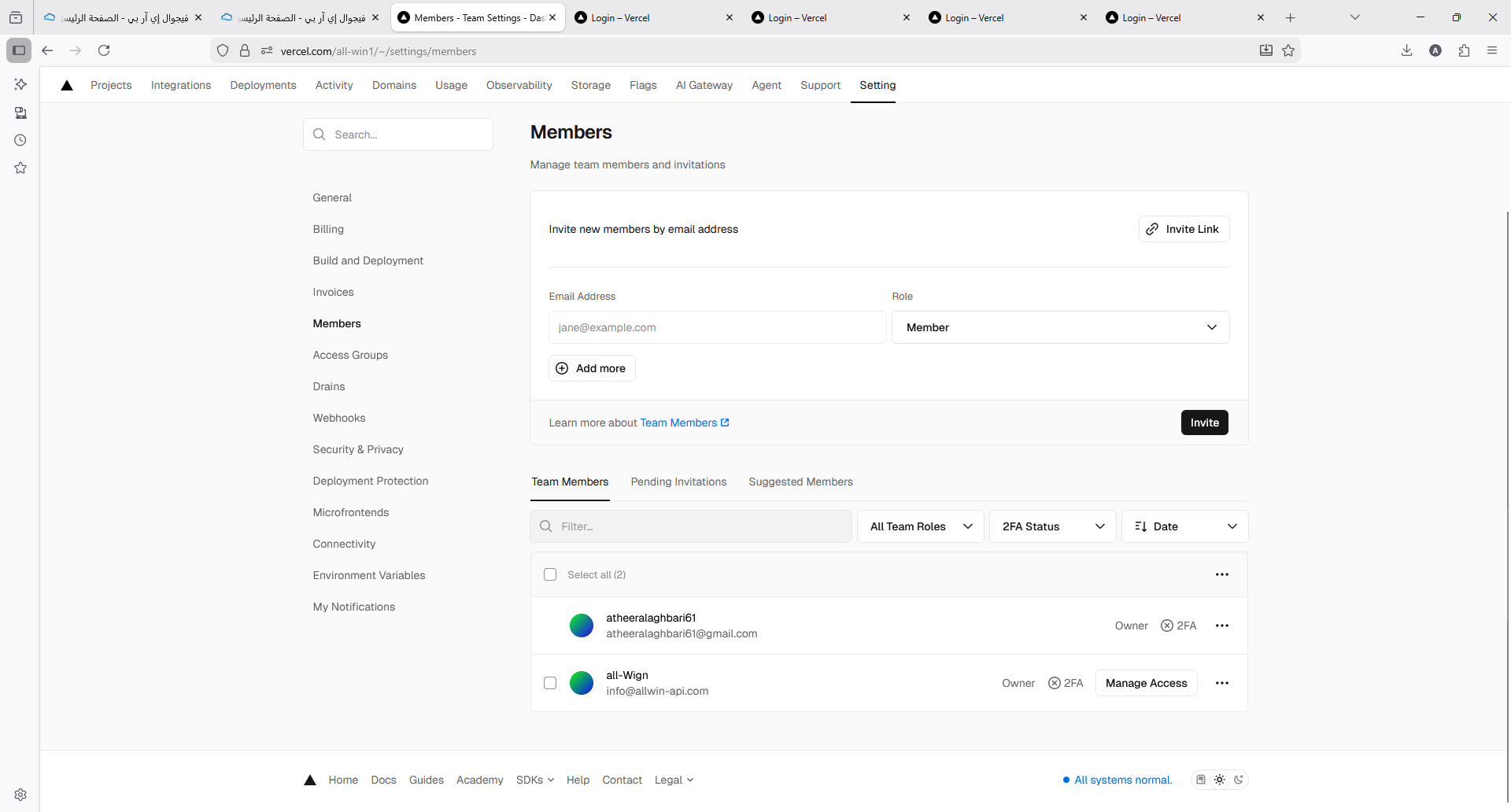Open three-dot menu for all-Wign member
The width and height of the screenshot is (1511, 812).
(1221, 683)
